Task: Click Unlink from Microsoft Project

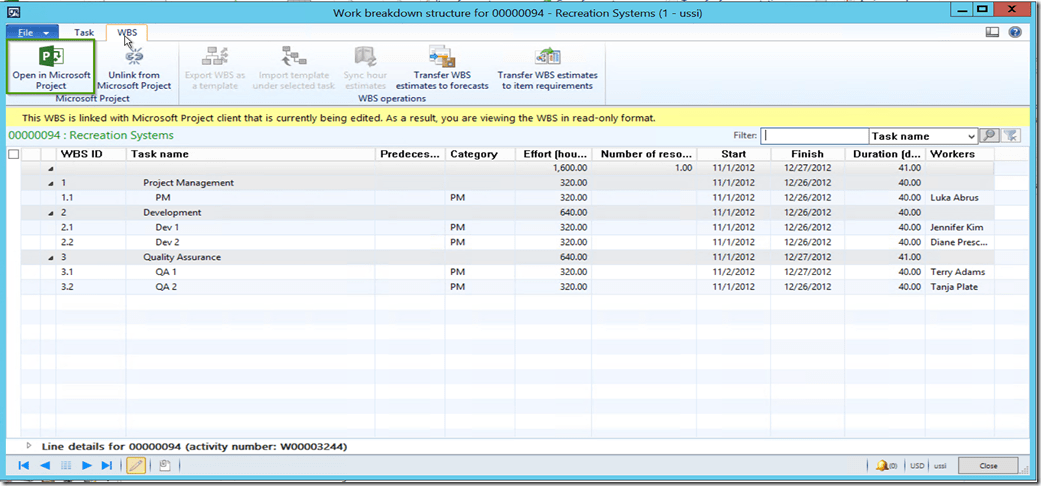Action: coord(134,68)
